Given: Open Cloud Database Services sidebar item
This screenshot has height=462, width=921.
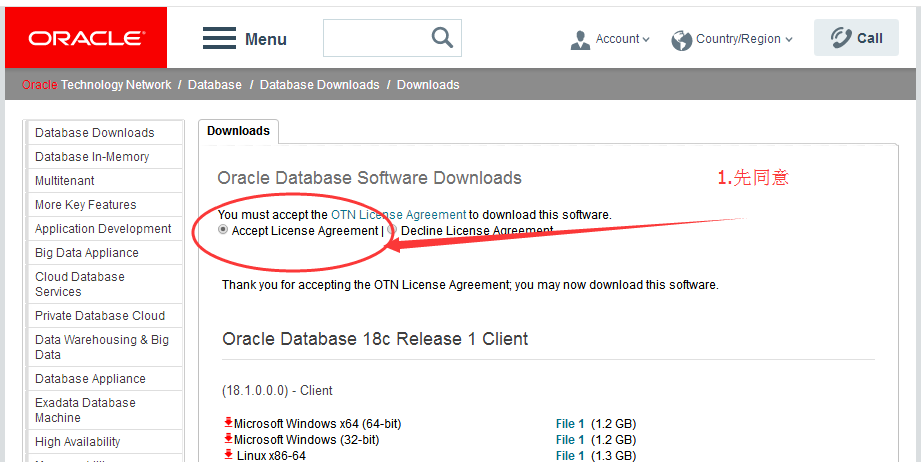Looking at the screenshot, I should 80,284.
